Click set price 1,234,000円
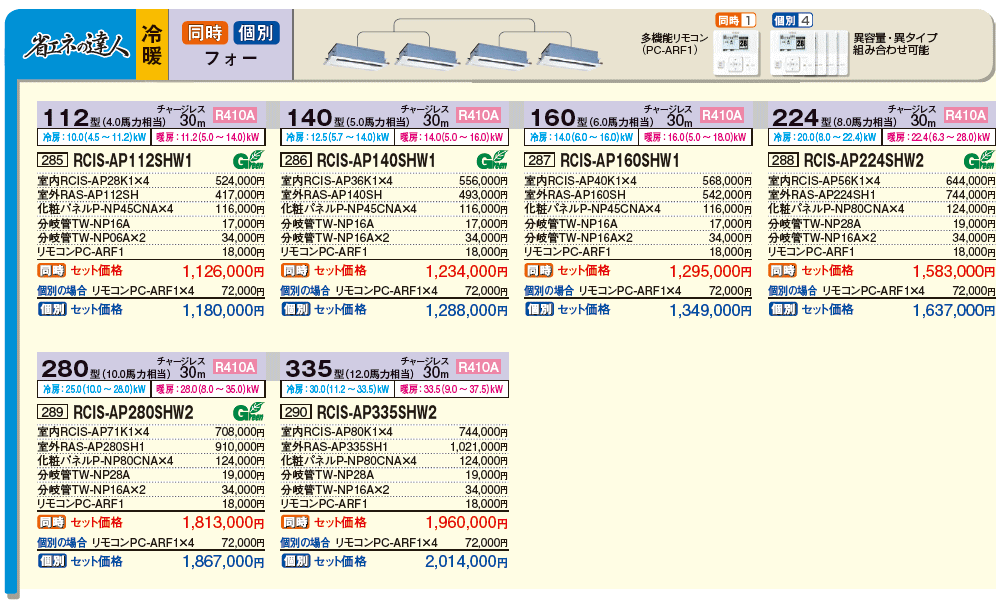1006x606 pixels. 466,271
